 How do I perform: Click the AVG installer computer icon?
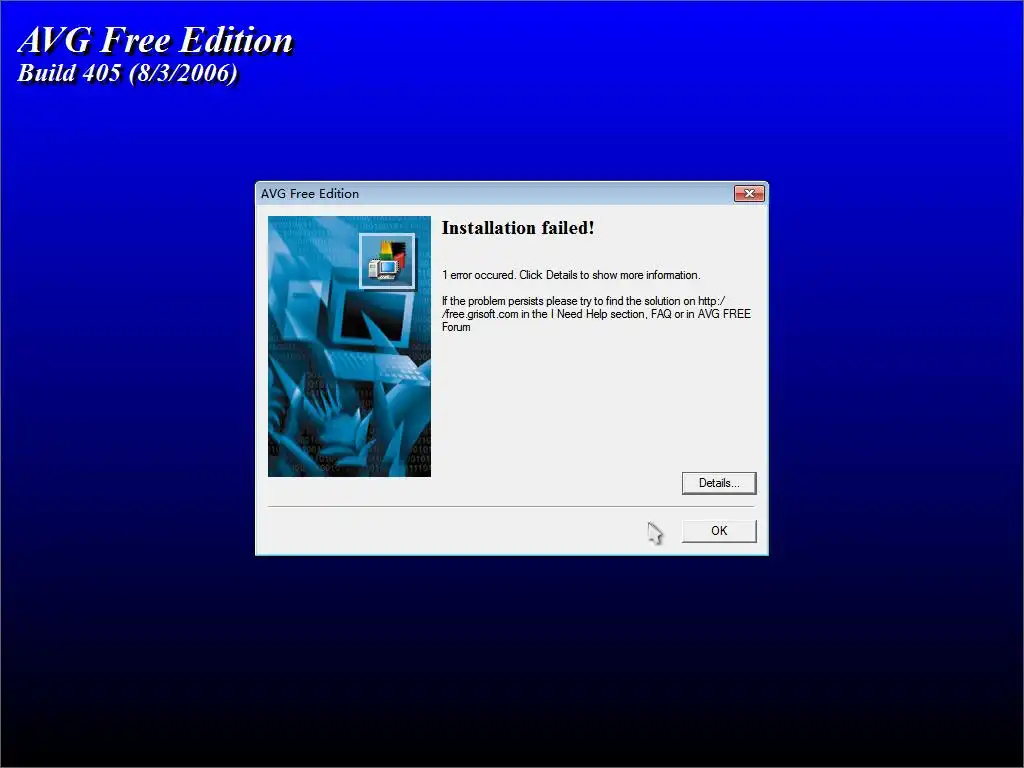click(387, 261)
